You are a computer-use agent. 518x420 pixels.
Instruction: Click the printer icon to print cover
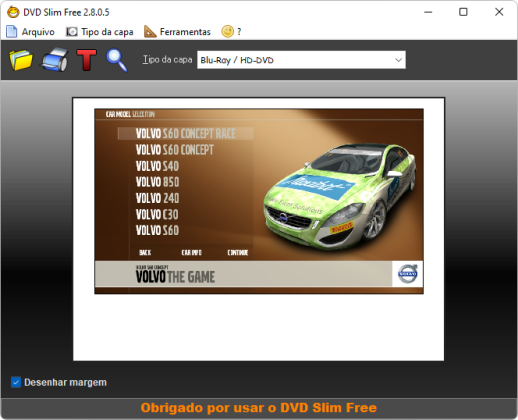tap(55, 60)
